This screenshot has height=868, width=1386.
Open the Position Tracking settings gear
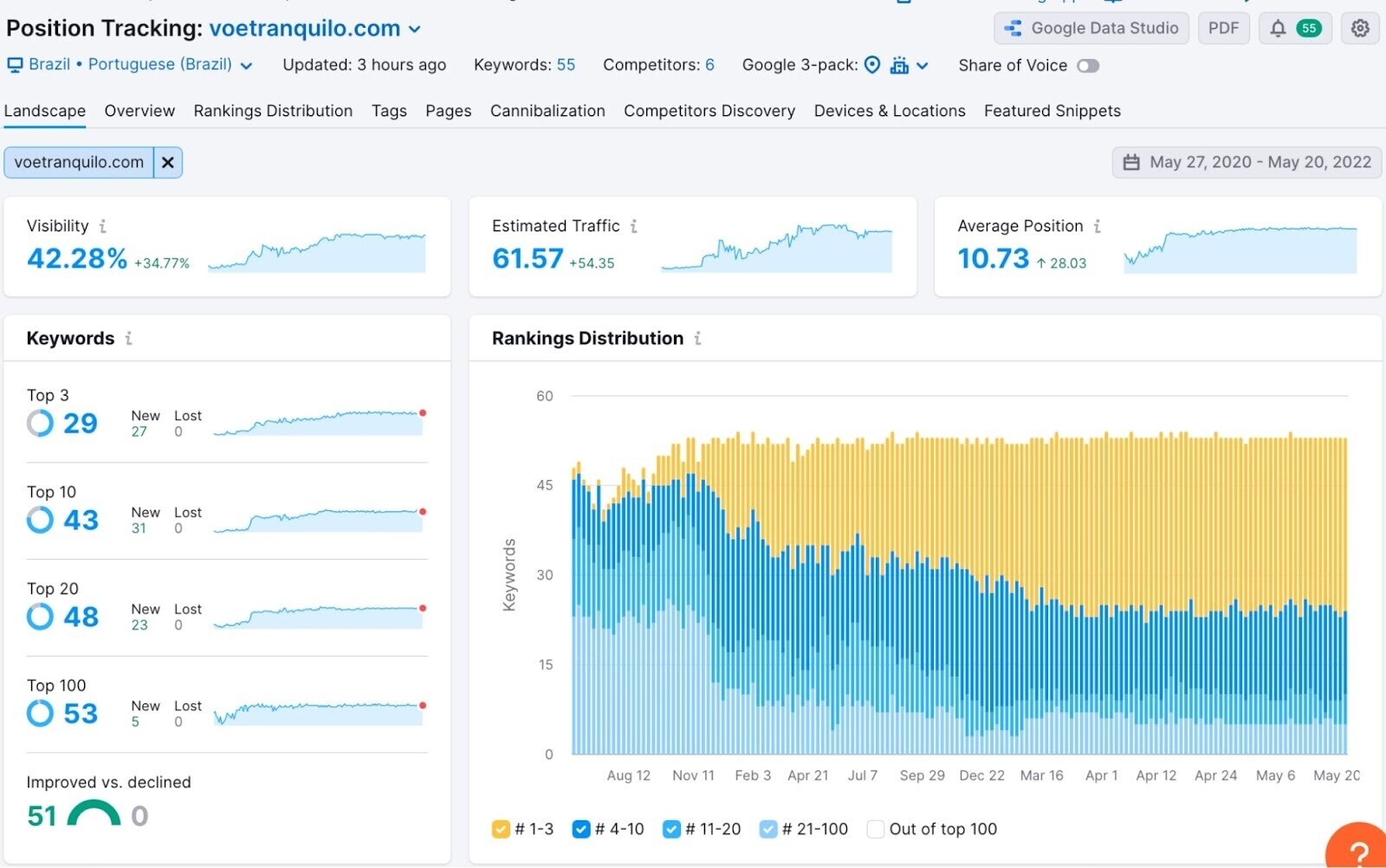point(1359,28)
